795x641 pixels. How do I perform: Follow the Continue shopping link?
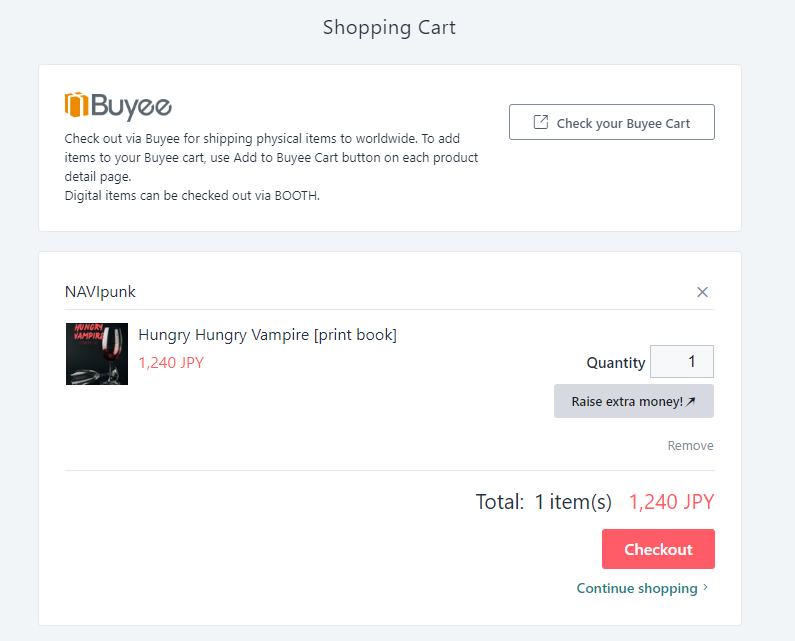(x=637, y=588)
